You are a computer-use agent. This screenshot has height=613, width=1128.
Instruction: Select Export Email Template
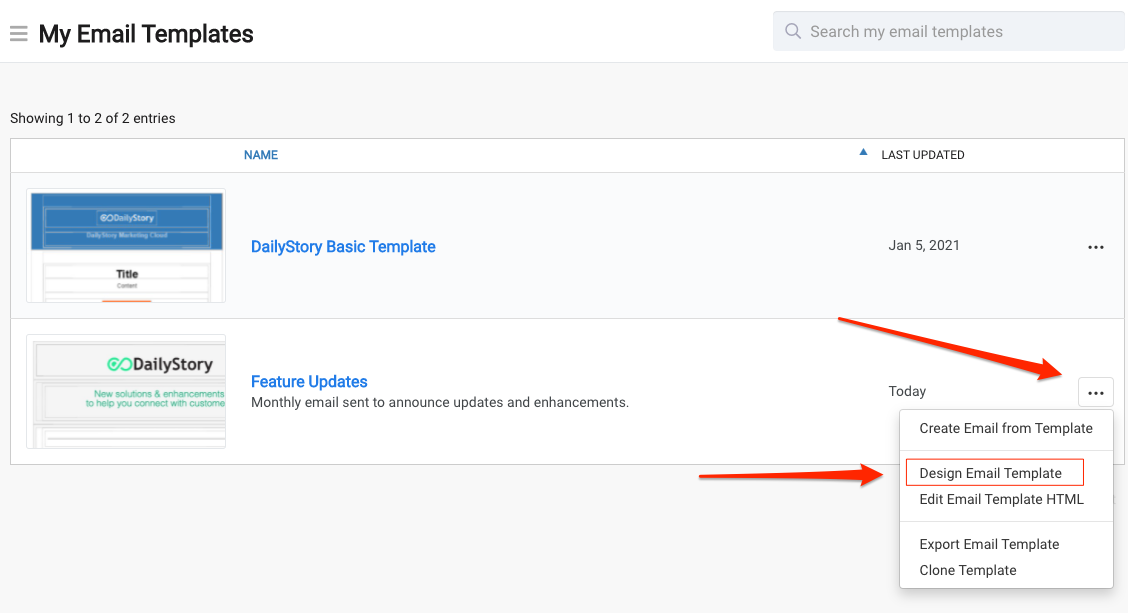[x=989, y=544]
